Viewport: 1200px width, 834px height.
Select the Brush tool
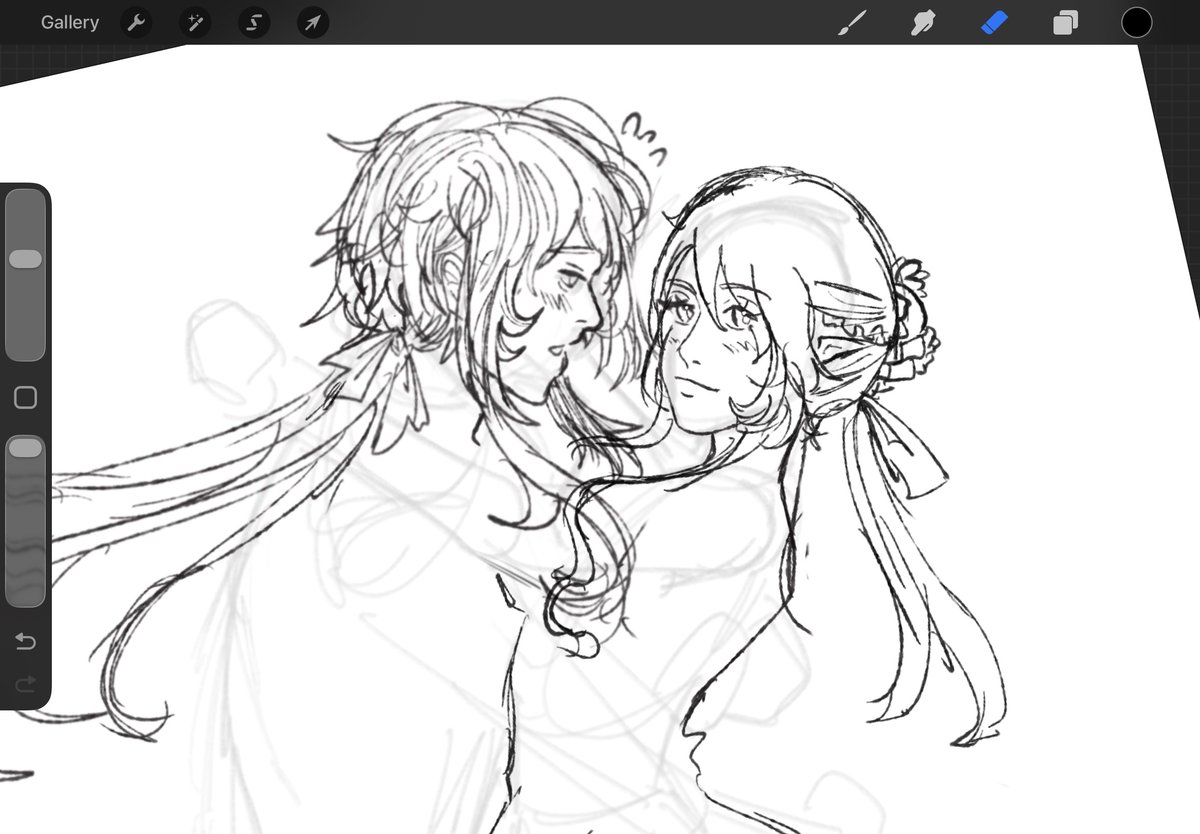[x=851, y=23]
